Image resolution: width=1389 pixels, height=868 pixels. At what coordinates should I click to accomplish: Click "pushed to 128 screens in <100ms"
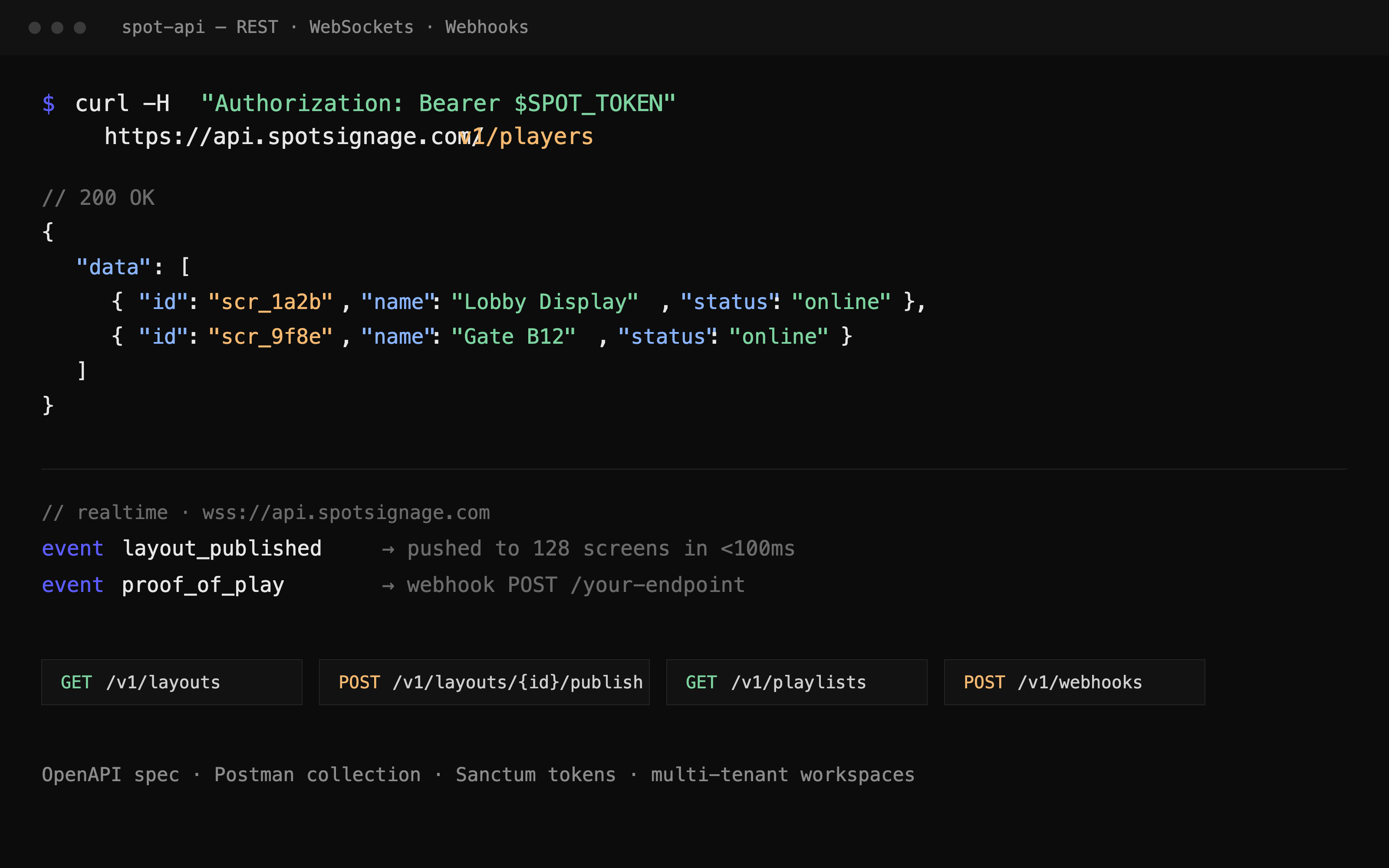pyautogui.click(x=601, y=549)
